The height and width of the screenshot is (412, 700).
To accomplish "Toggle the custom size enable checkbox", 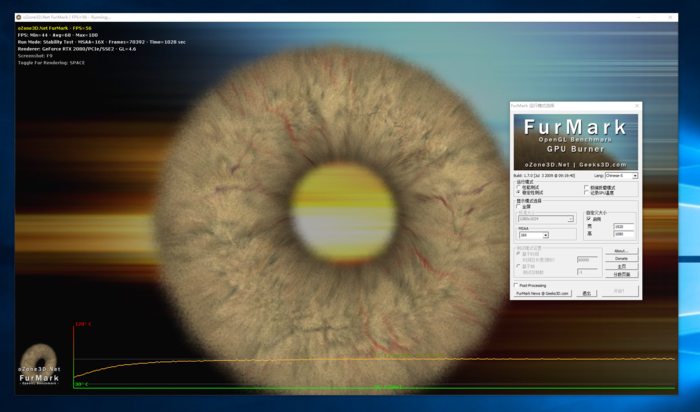I will (589, 219).
